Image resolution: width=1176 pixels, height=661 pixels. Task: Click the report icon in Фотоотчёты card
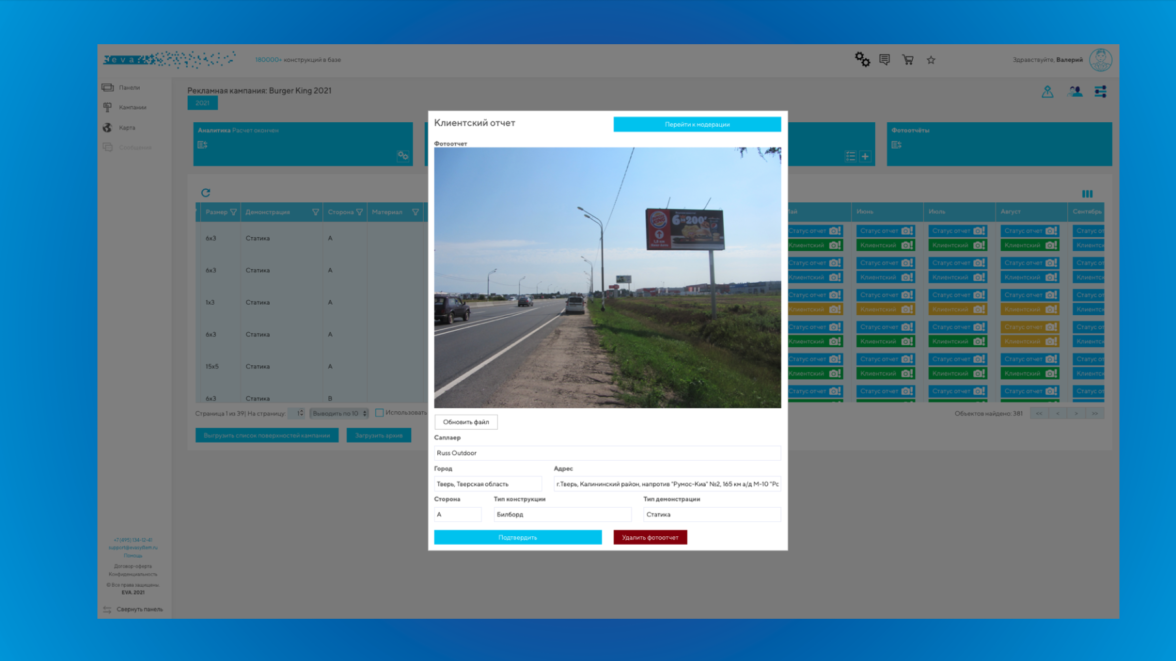(896, 145)
